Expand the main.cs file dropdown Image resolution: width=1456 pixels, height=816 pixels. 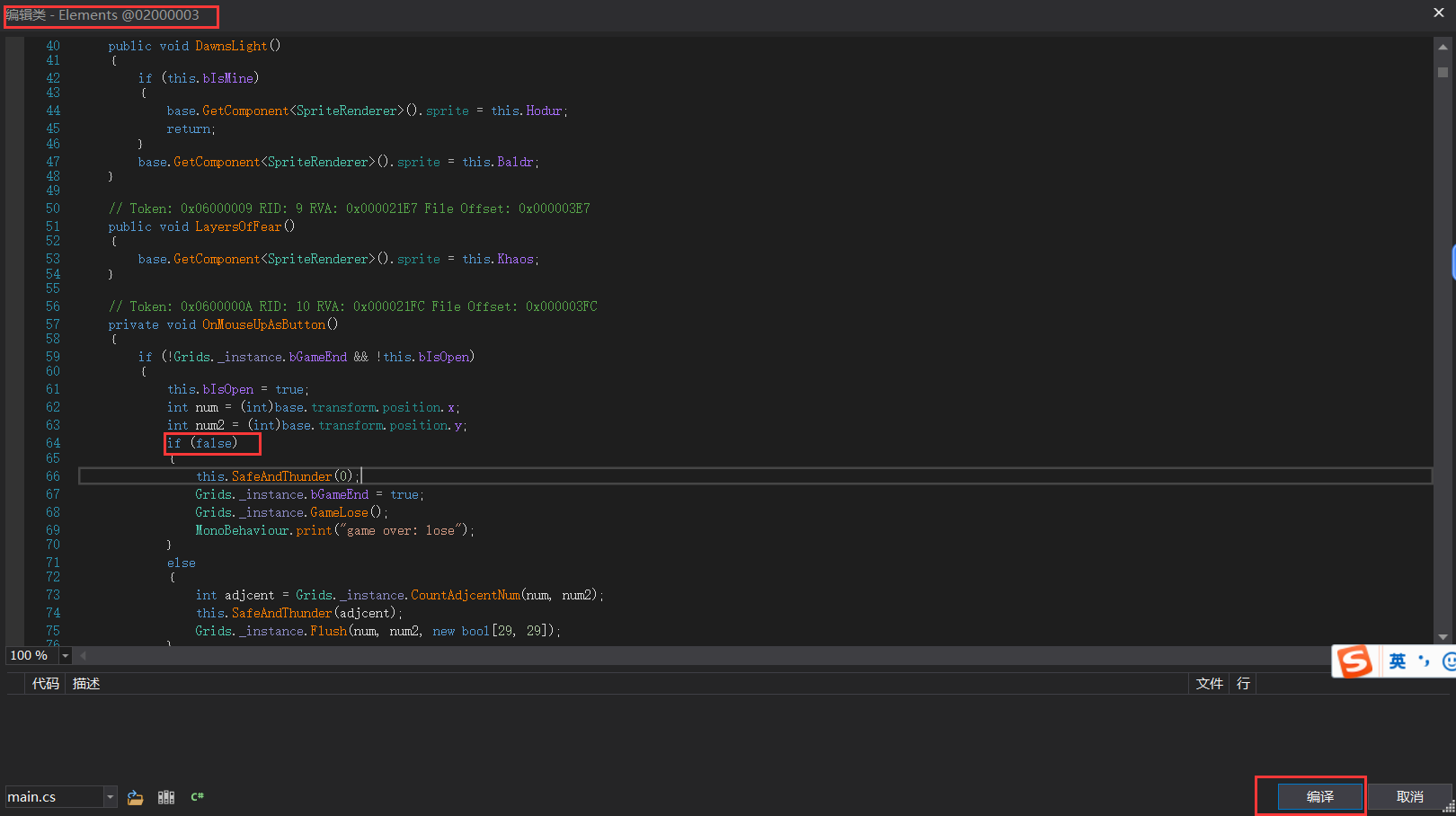point(110,796)
